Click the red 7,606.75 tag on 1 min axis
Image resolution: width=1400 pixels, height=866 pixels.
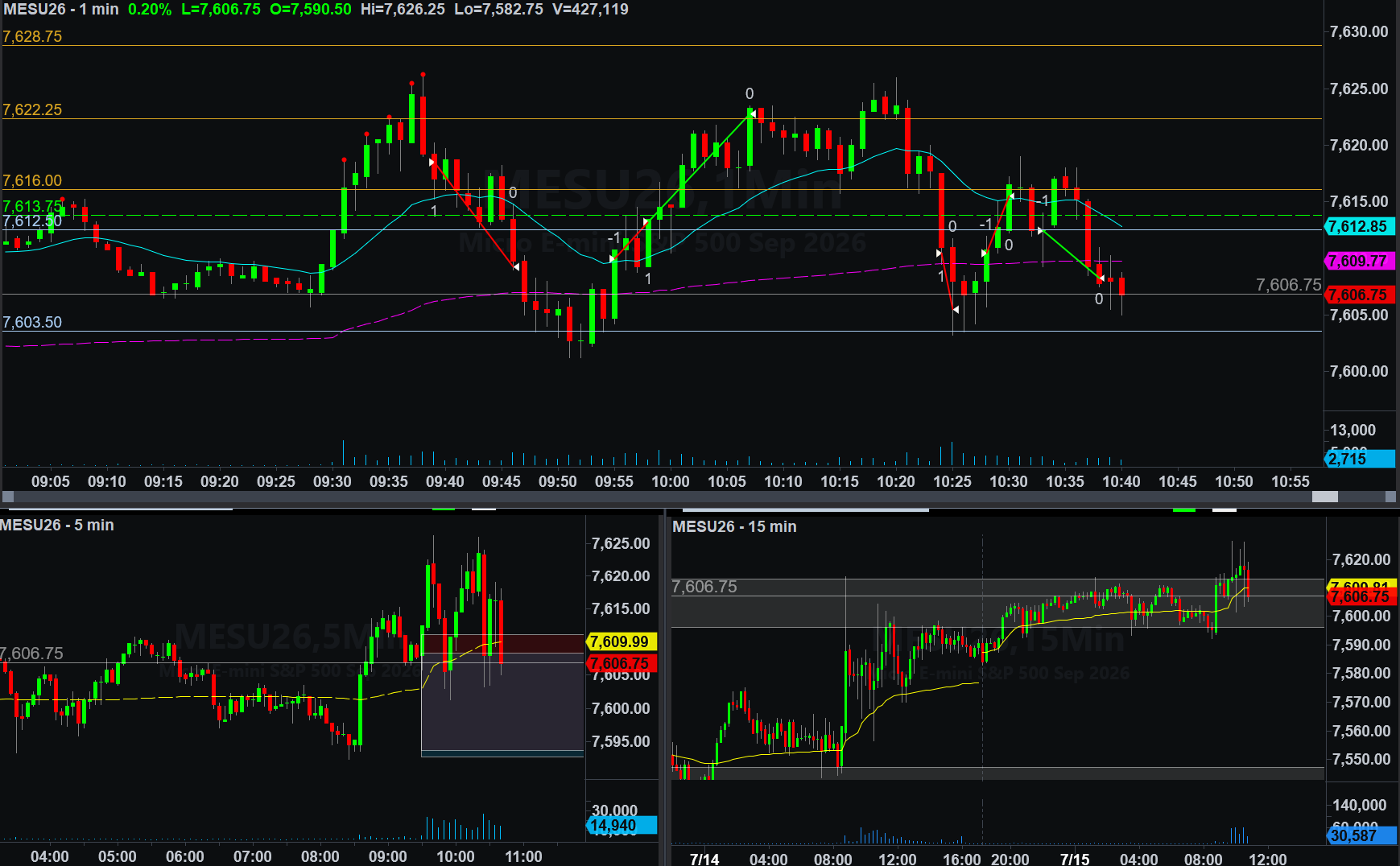tap(1360, 295)
